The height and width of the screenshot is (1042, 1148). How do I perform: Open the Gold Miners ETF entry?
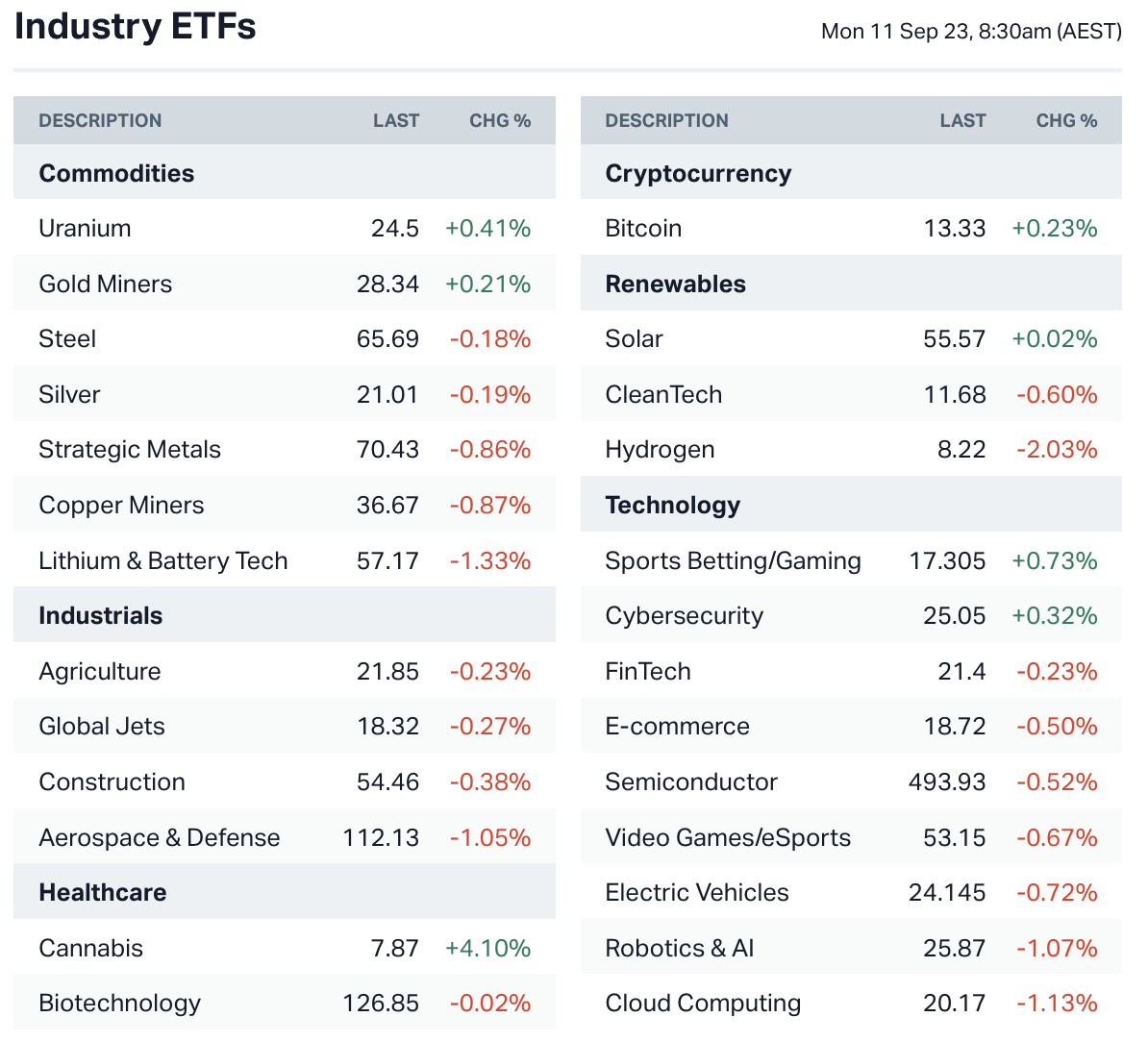coord(105,285)
